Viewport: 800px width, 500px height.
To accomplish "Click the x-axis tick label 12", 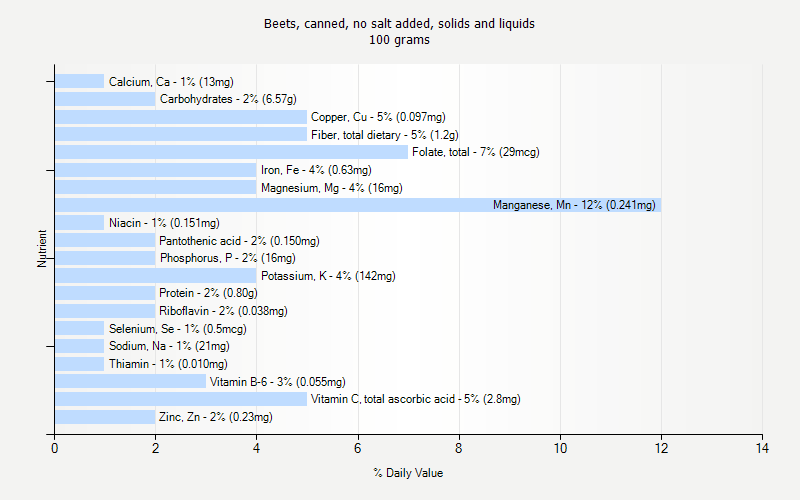I will click(x=661, y=448).
